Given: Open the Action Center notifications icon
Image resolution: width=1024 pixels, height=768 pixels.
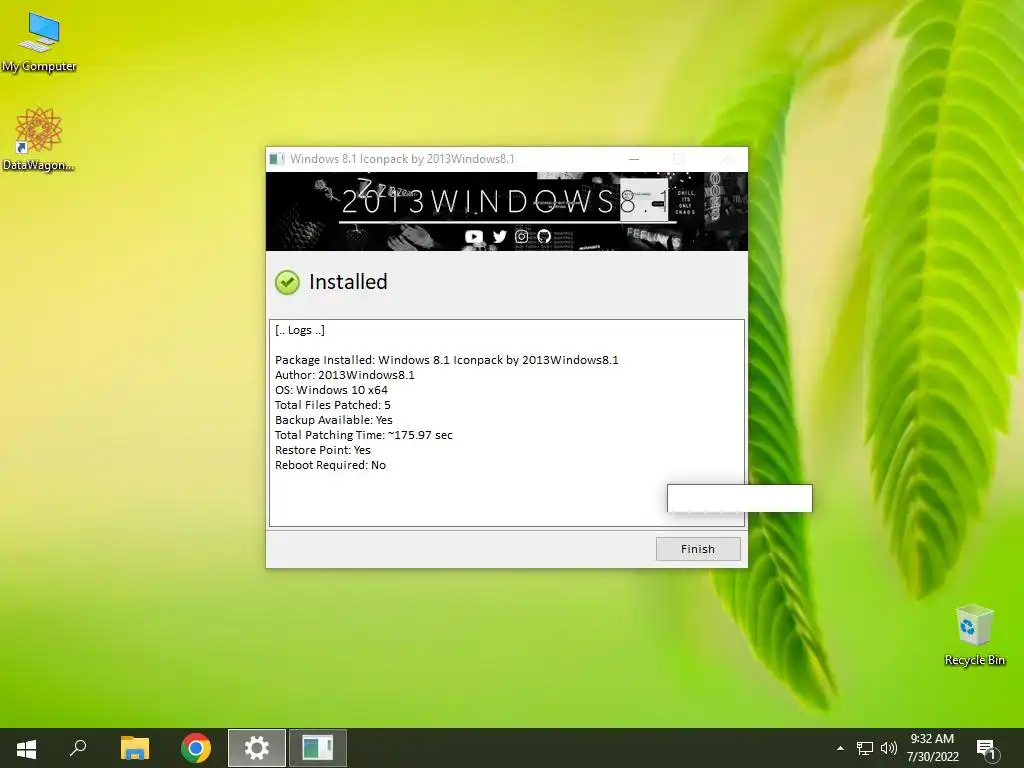Looking at the screenshot, I should 987,748.
